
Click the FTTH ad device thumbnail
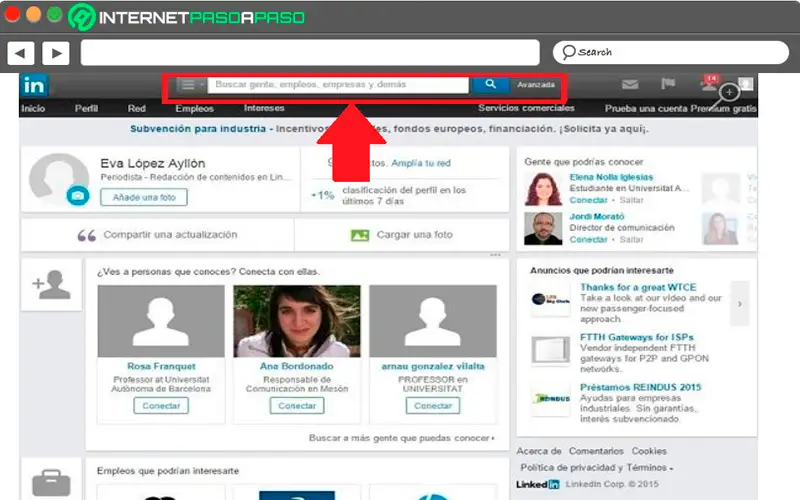[x=550, y=350]
